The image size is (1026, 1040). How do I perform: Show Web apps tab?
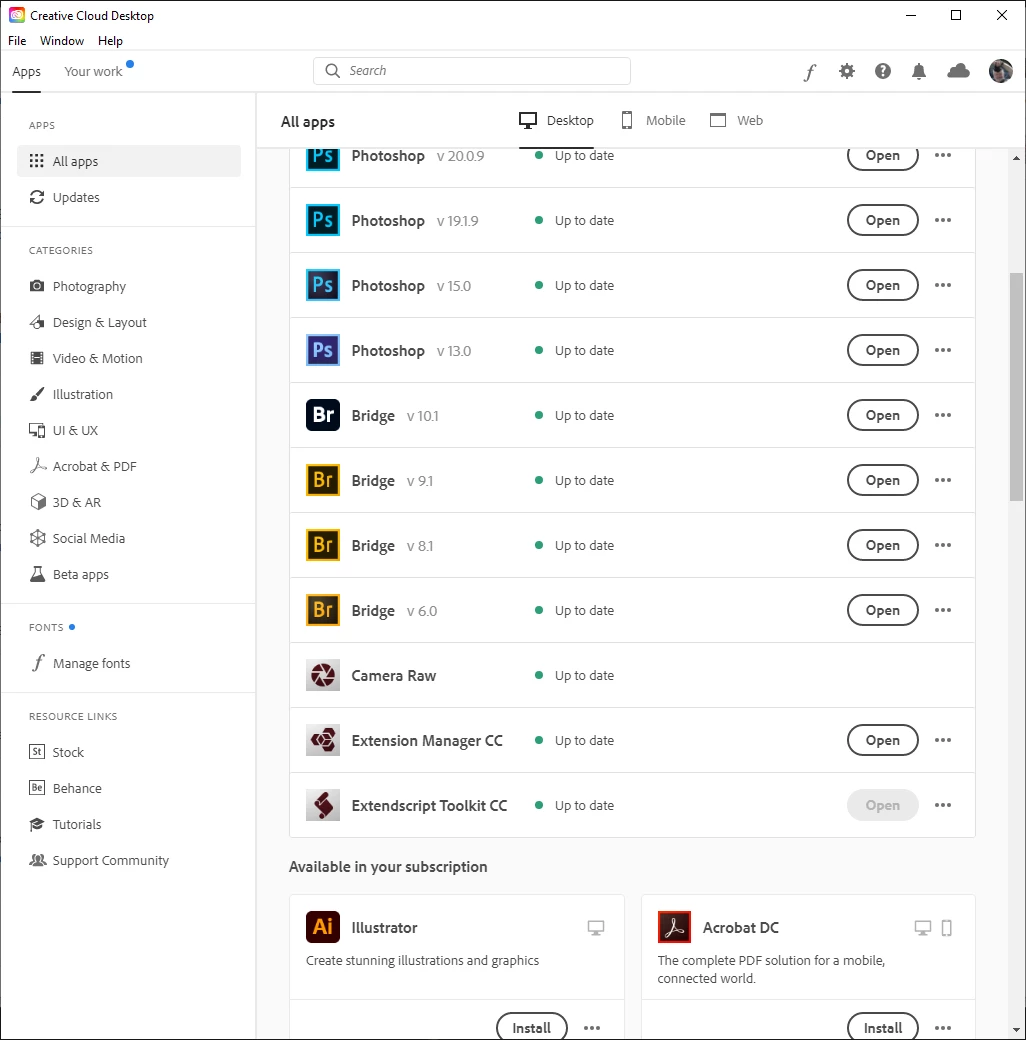point(736,121)
